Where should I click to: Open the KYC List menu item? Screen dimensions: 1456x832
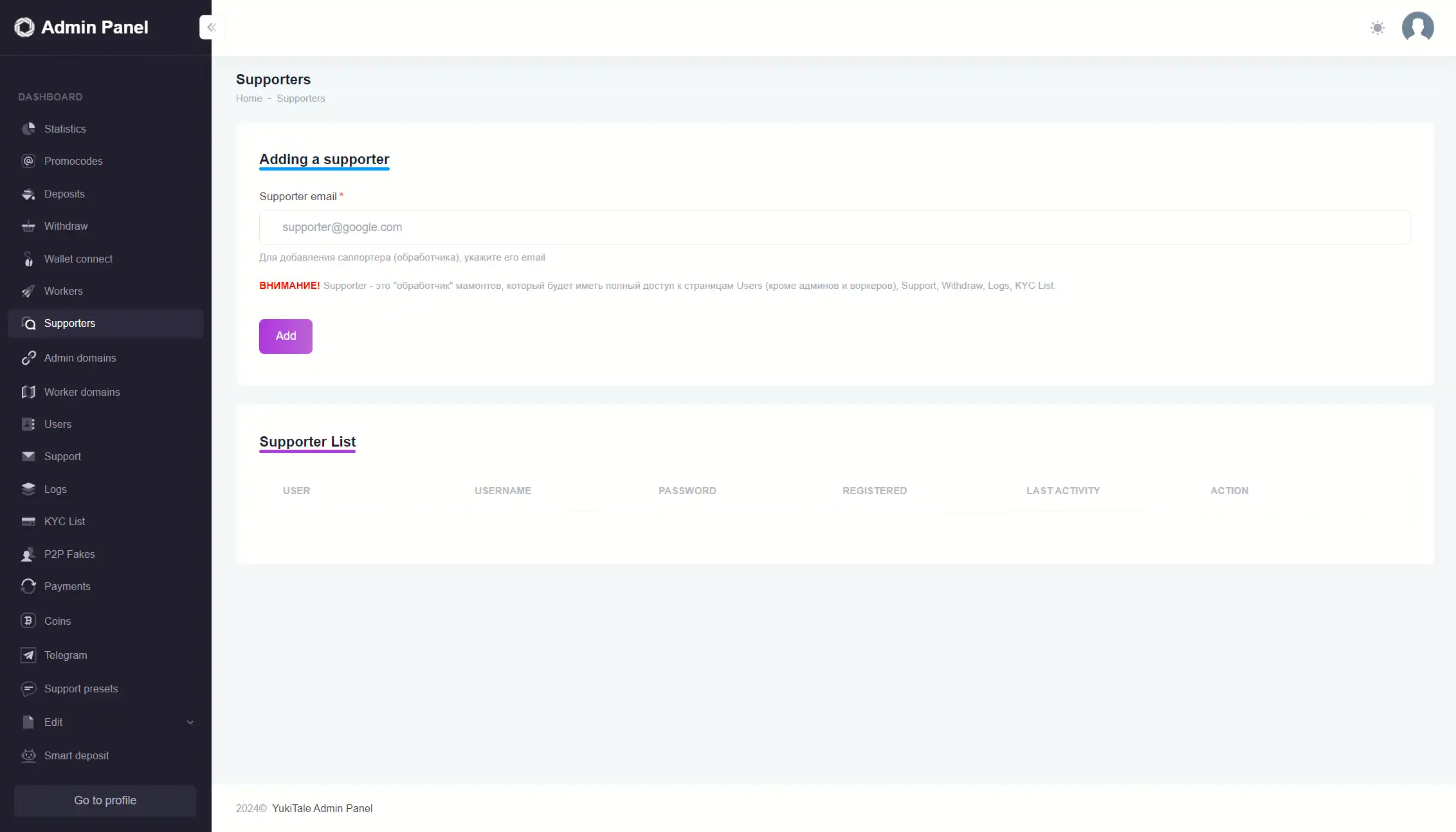click(64, 521)
